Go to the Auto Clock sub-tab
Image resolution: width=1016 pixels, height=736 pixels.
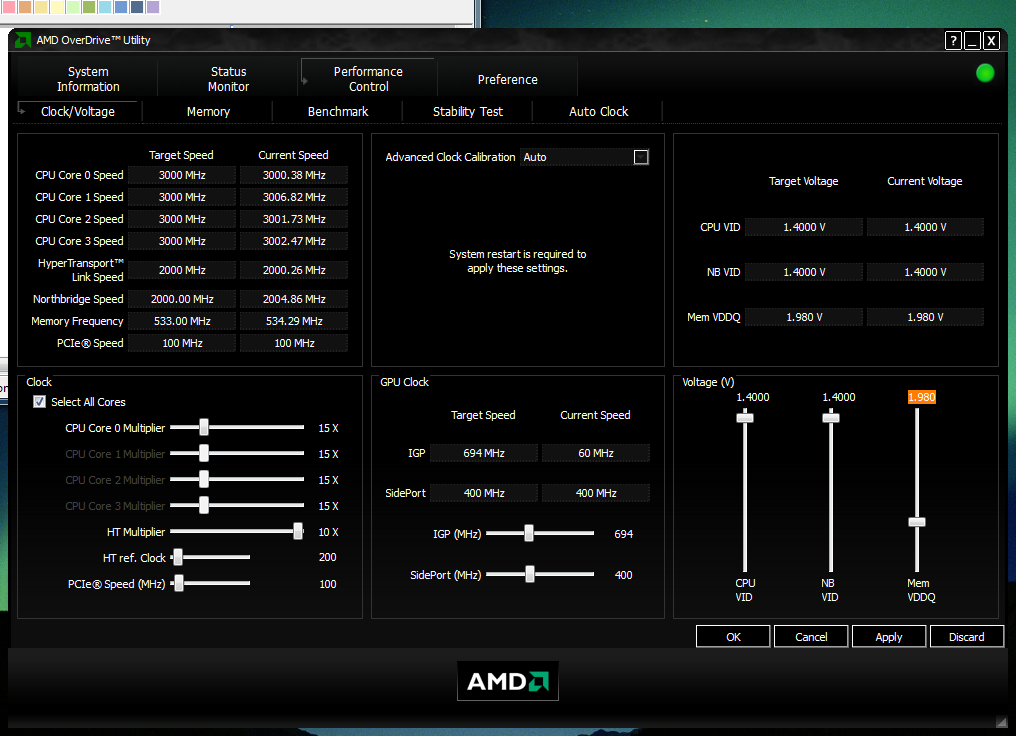pyautogui.click(x=598, y=111)
